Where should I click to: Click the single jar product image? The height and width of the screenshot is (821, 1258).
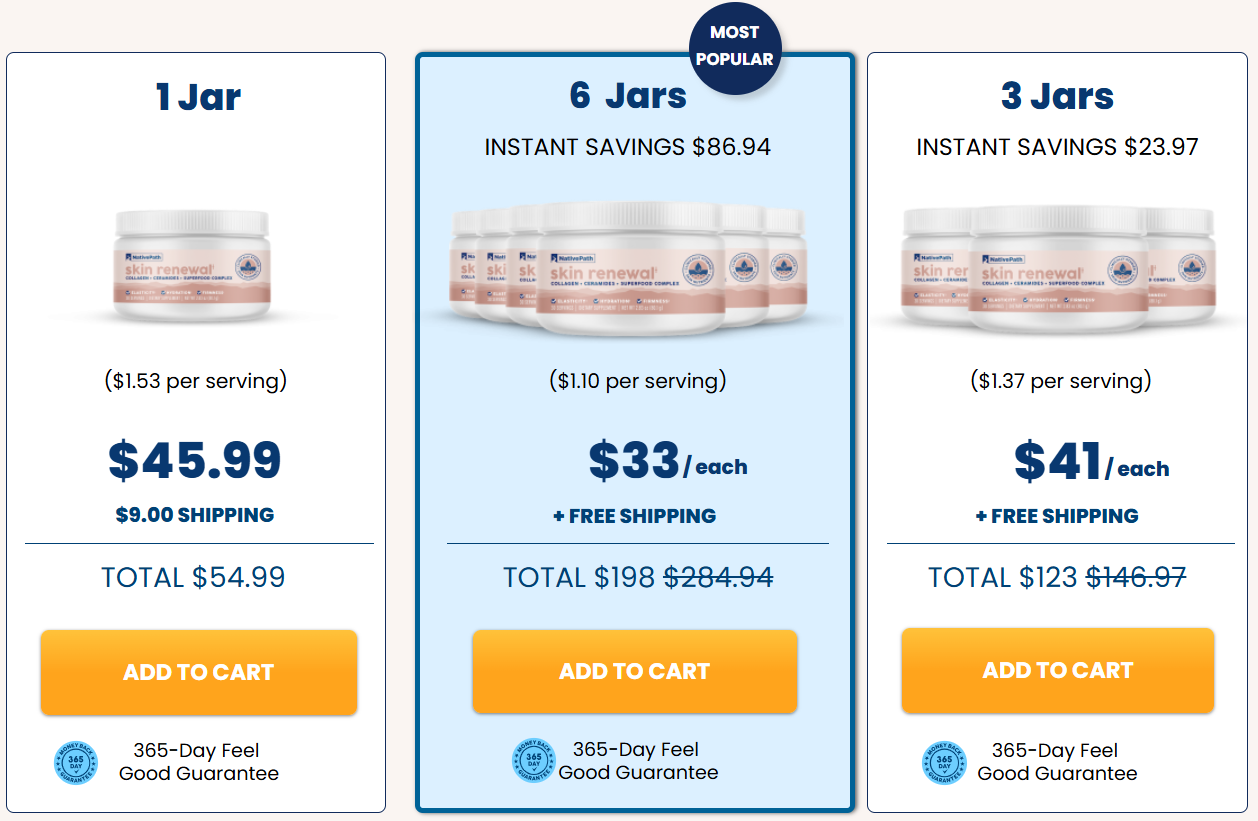[192, 265]
